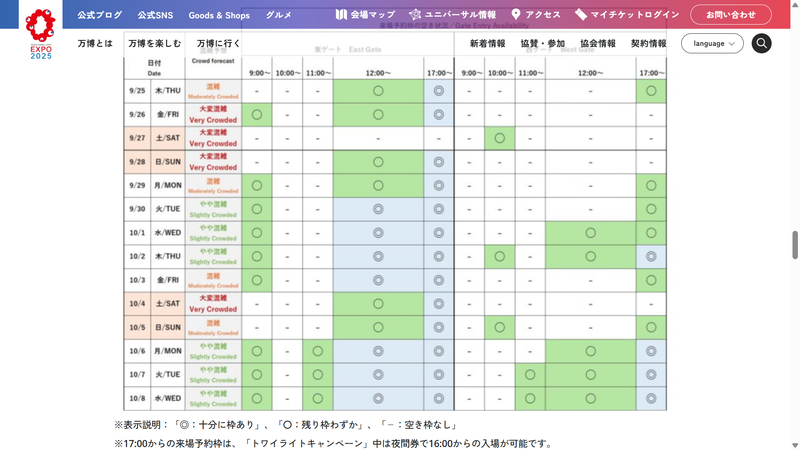The image size is (800, 450).
Task: Click 10/6 West Gate 12:00 circle
Action: tap(590, 351)
